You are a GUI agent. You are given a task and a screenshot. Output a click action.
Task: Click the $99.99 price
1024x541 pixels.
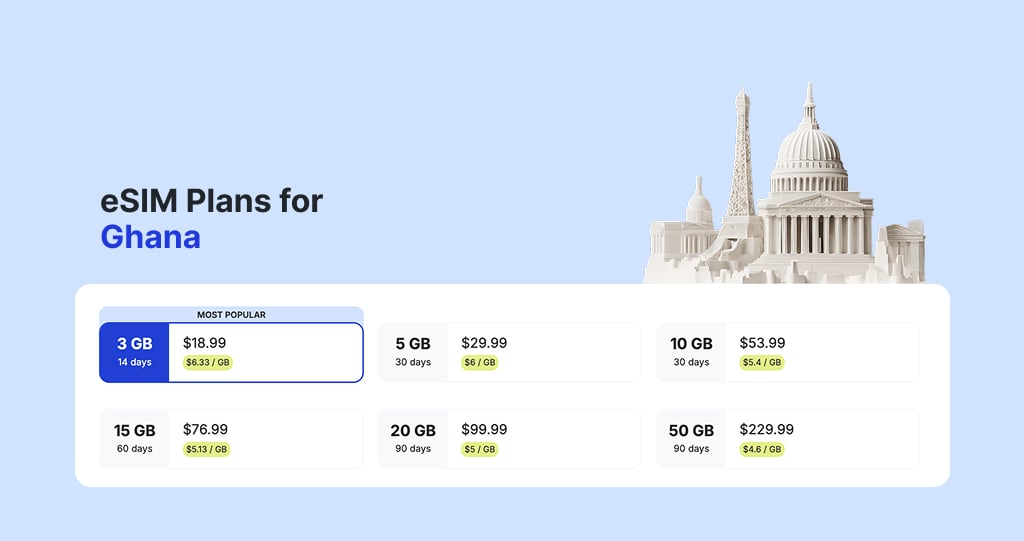(484, 429)
